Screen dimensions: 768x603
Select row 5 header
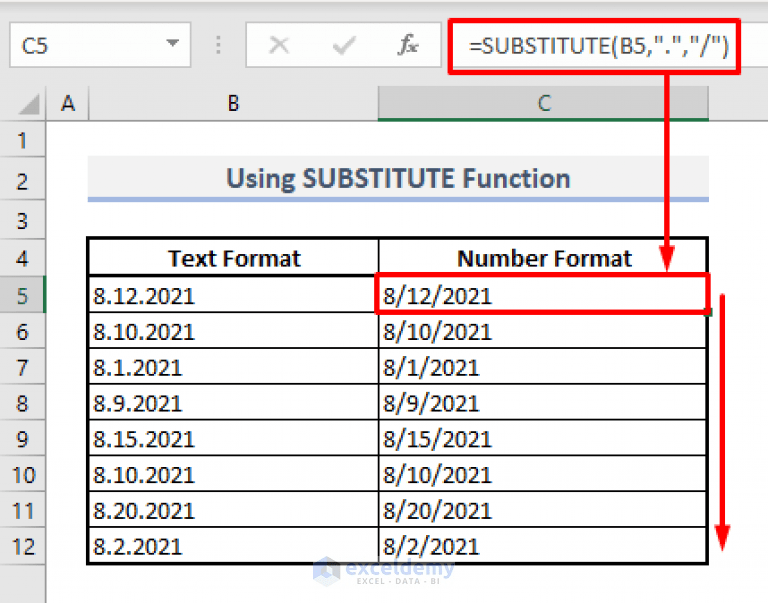(23, 295)
